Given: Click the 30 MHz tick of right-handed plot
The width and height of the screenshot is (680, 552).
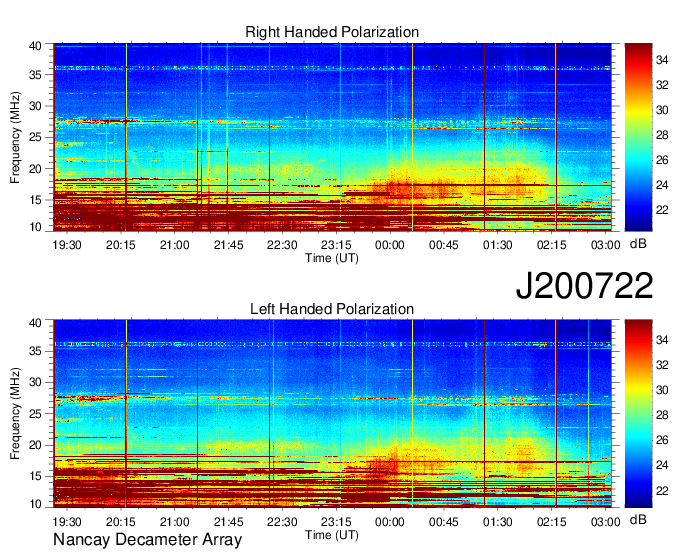Looking at the screenshot, I should (35, 106).
